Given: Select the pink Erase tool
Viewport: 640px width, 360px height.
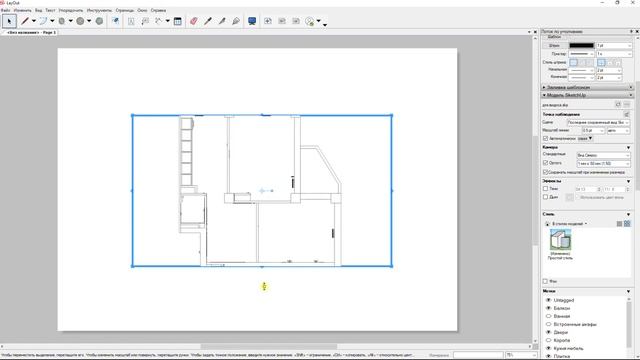Looking at the screenshot, I should [x=194, y=21].
